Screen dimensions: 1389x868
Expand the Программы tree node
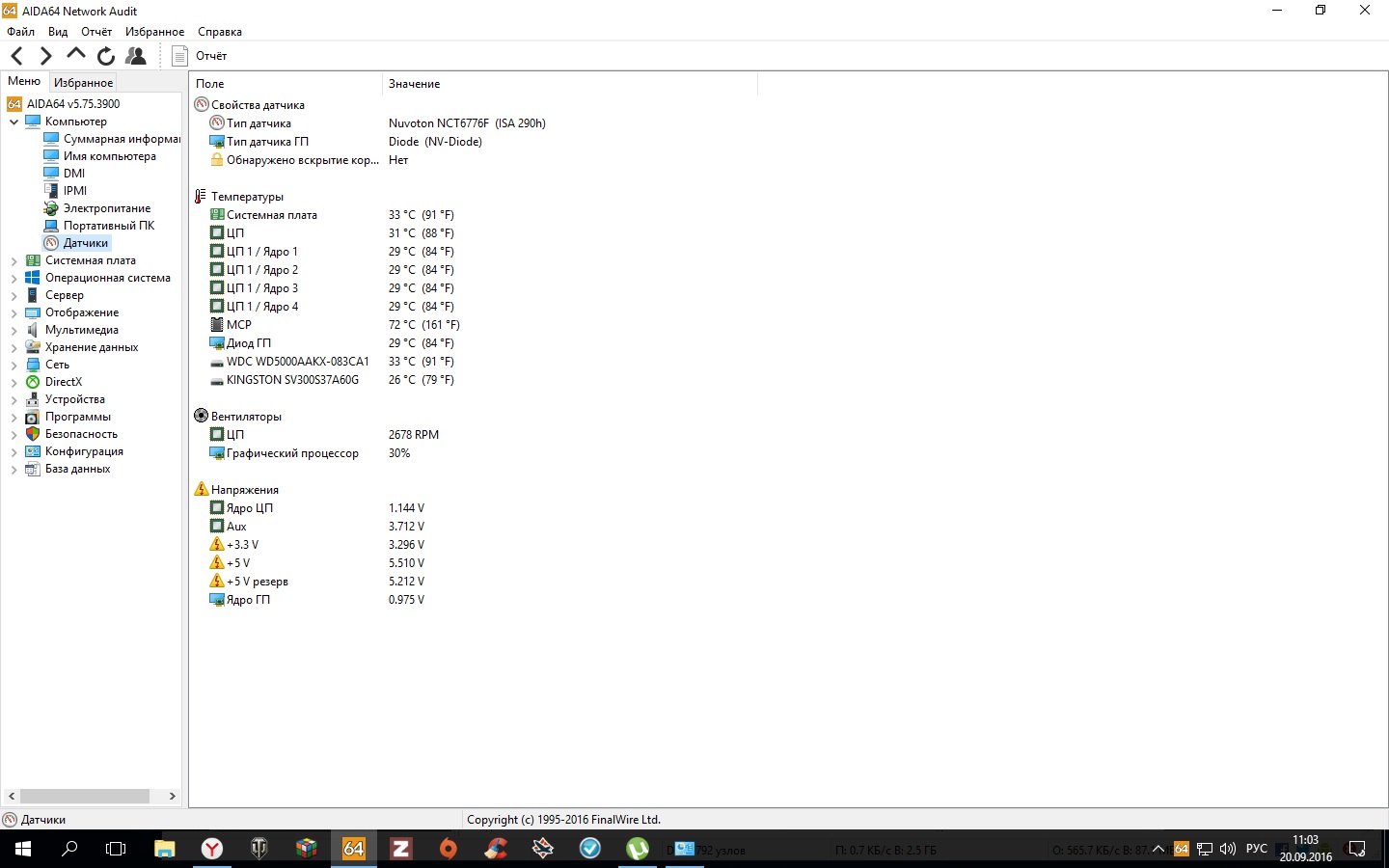pyautogui.click(x=14, y=417)
